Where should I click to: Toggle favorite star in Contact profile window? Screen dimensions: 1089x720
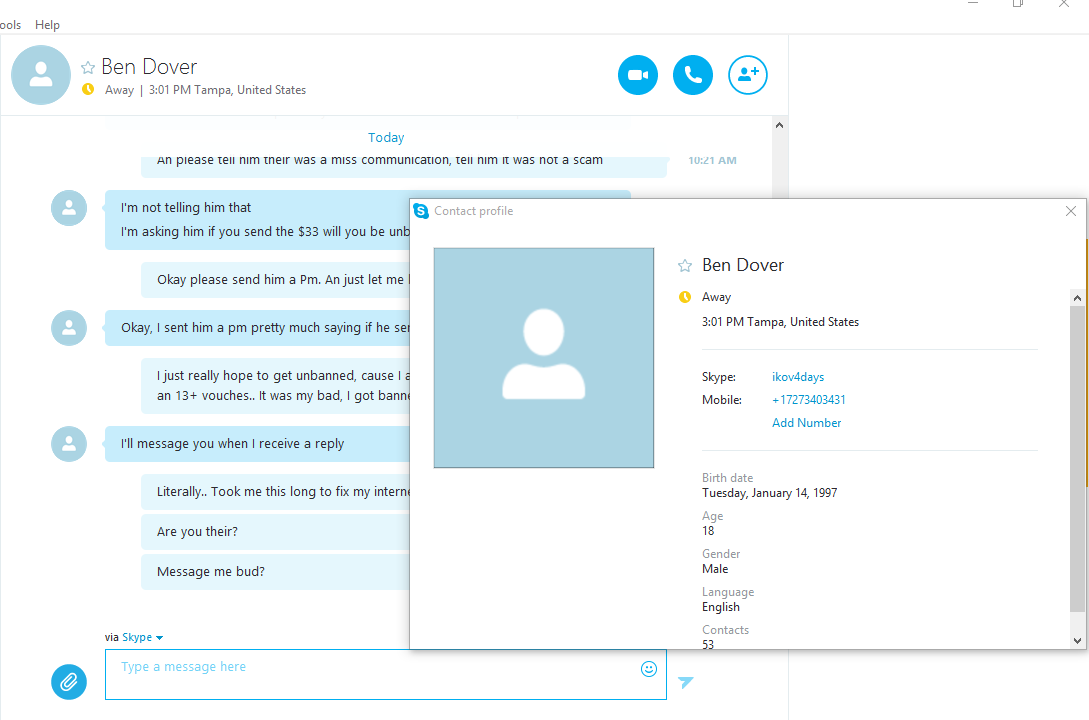pyautogui.click(x=685, y=265)
